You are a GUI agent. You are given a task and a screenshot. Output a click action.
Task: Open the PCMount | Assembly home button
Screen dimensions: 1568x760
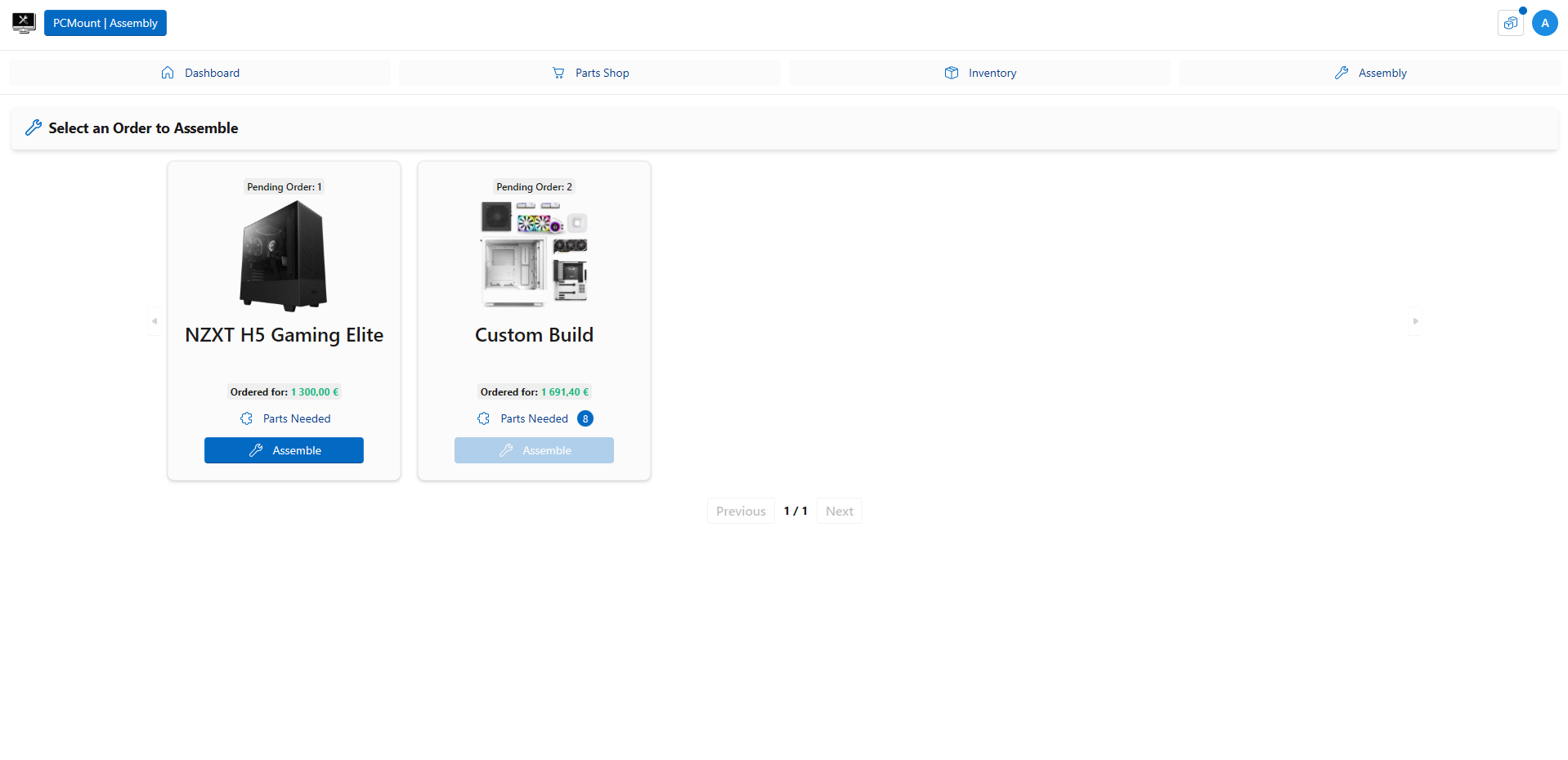pos(105,23)
